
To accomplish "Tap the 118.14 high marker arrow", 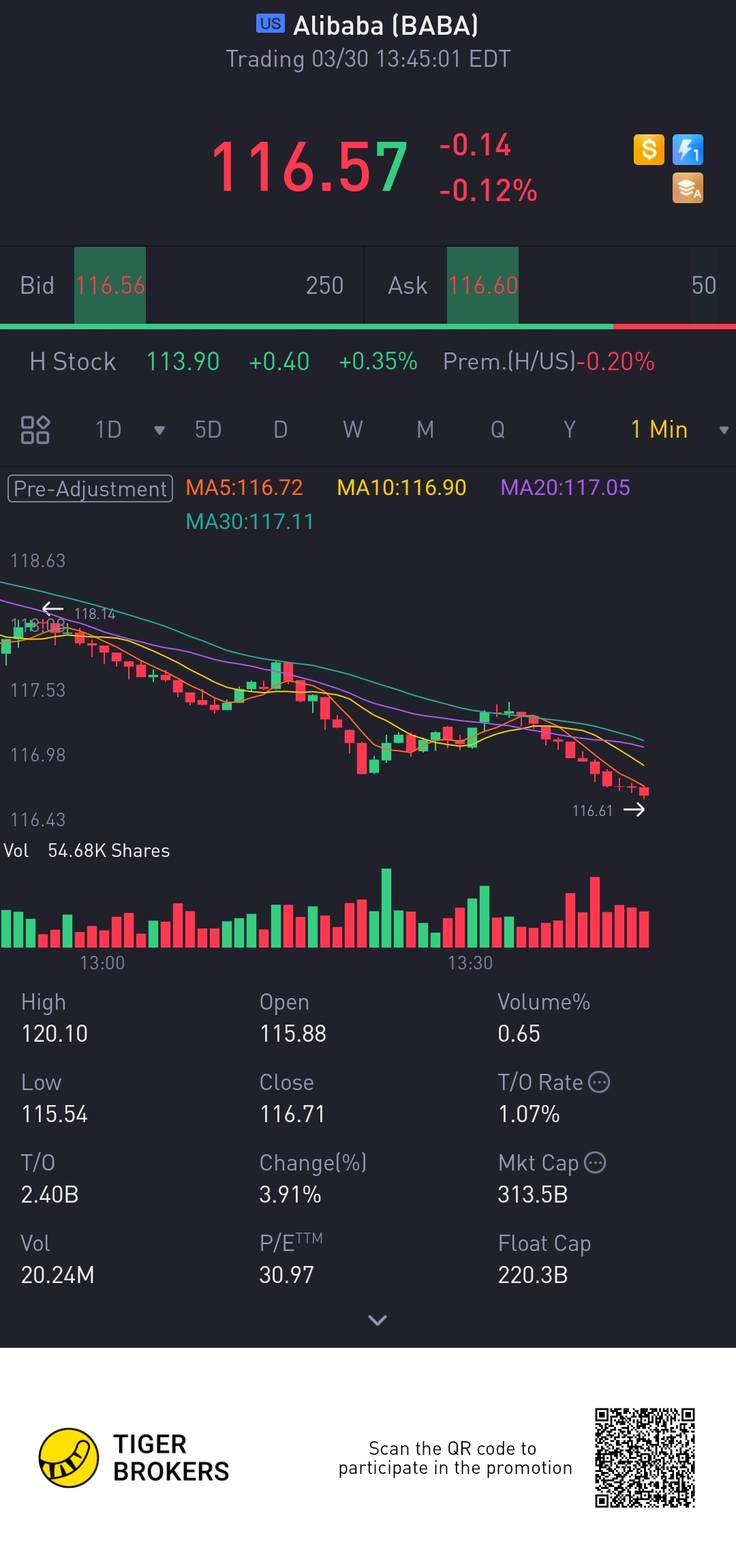I will pyautogui.click(x=52, y=608).
